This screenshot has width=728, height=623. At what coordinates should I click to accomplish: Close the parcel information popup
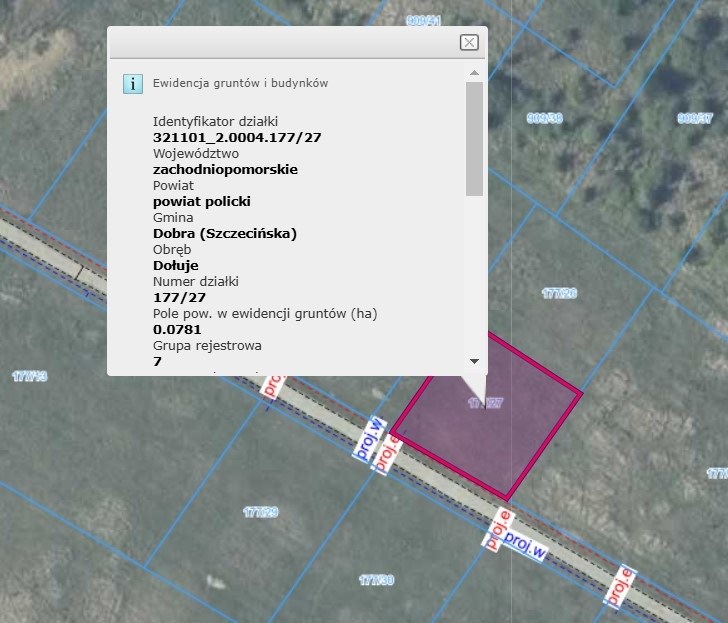point(468,42)
